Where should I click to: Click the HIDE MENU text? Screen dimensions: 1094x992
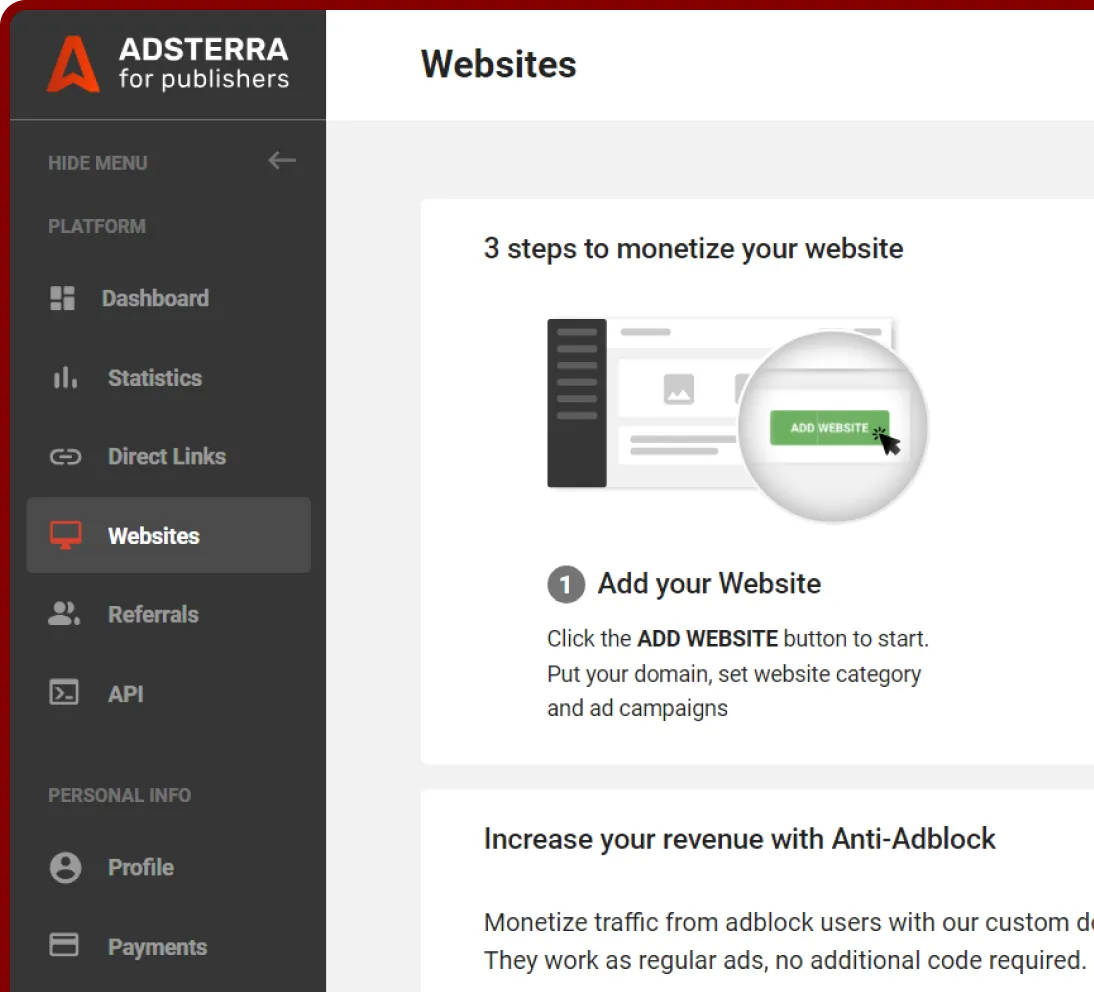click(x=98, y=163)
